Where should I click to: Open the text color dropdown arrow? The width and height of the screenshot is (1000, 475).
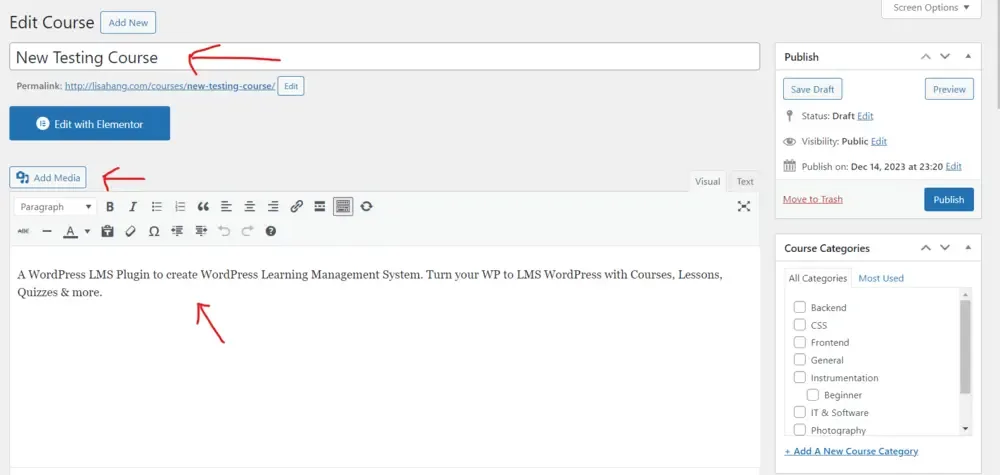87,231
